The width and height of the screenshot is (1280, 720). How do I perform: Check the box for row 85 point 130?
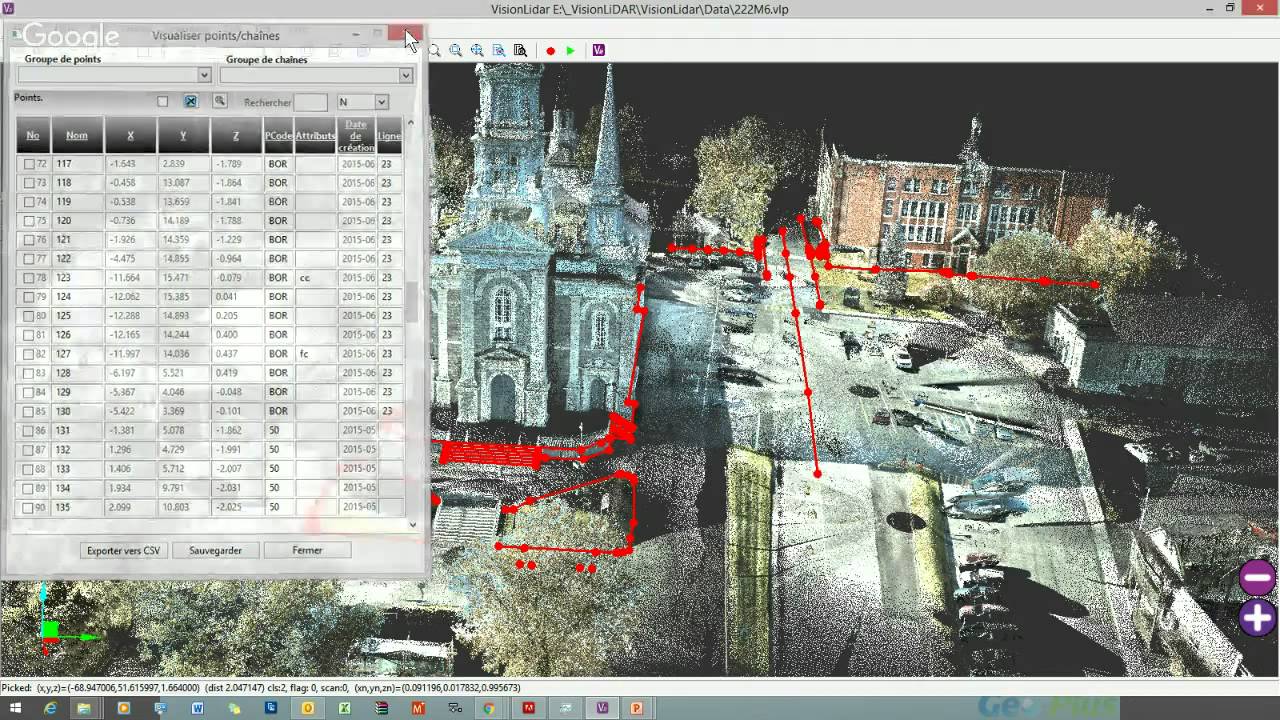(x=29, y=411)
